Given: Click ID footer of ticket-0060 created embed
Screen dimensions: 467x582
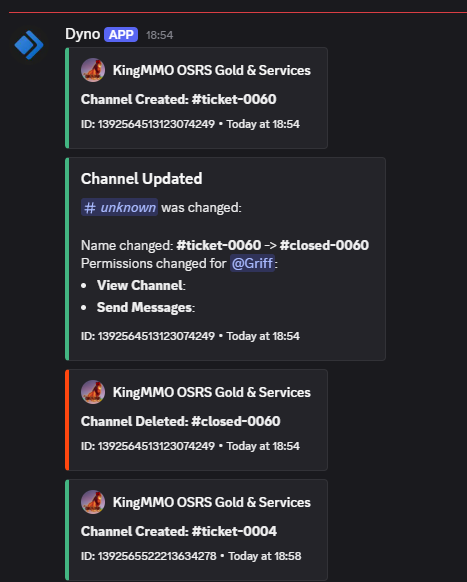Looking at the screenshot, I should (148, 124).
